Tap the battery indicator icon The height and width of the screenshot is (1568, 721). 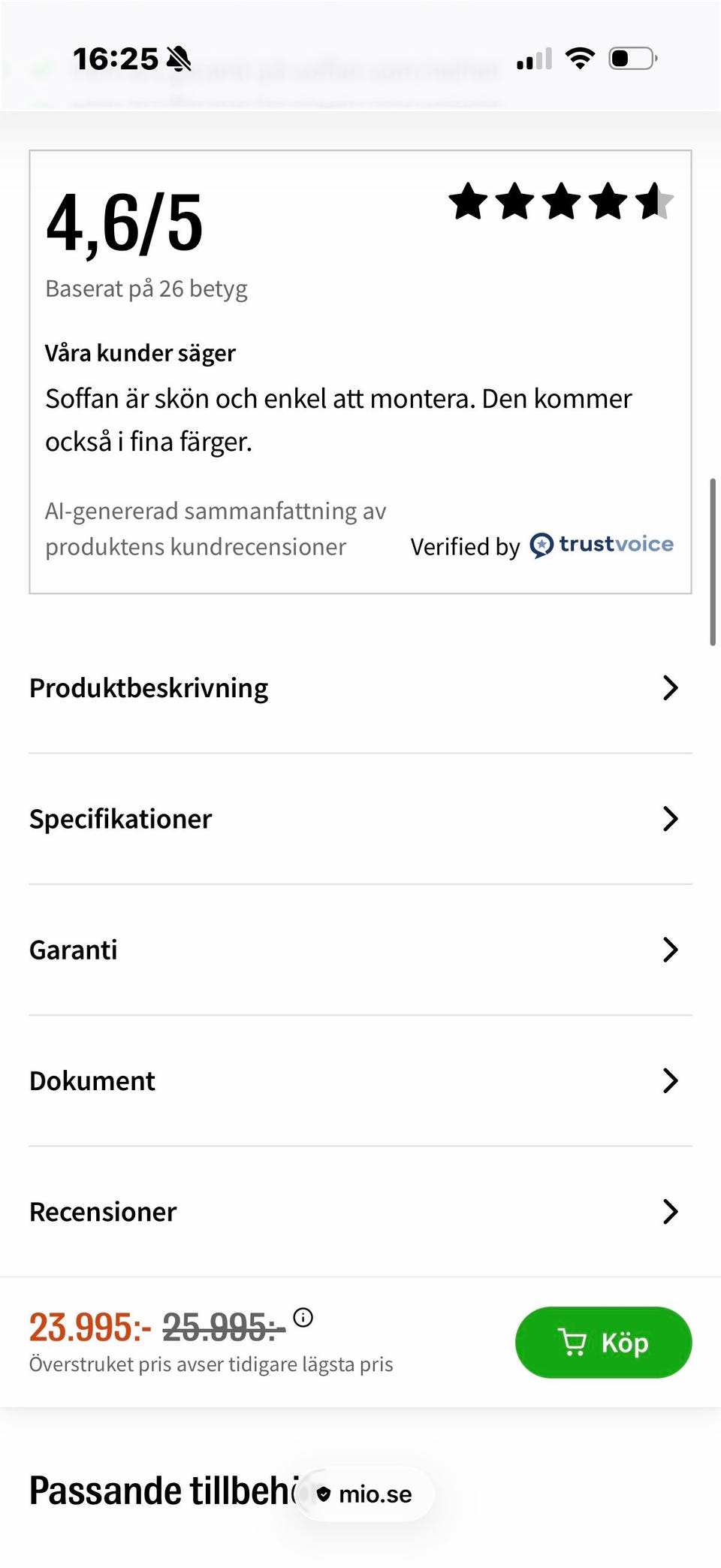[x=633, y=58]
